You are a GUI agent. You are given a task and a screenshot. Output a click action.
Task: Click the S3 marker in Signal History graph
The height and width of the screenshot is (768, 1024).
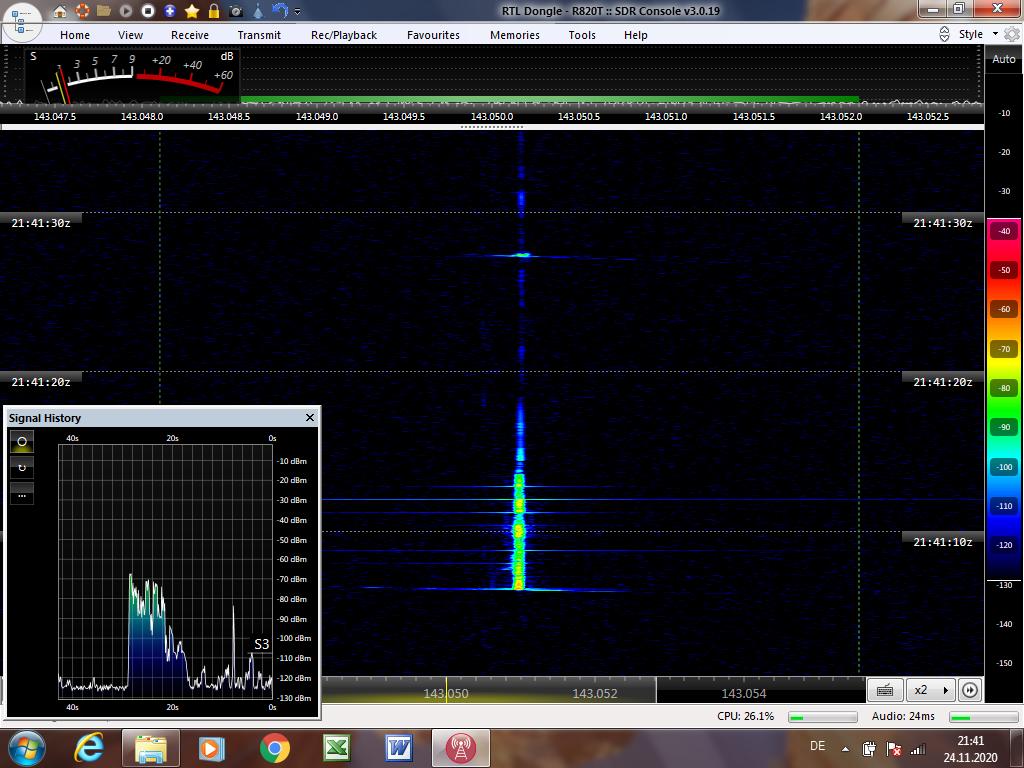click(261, 644)
